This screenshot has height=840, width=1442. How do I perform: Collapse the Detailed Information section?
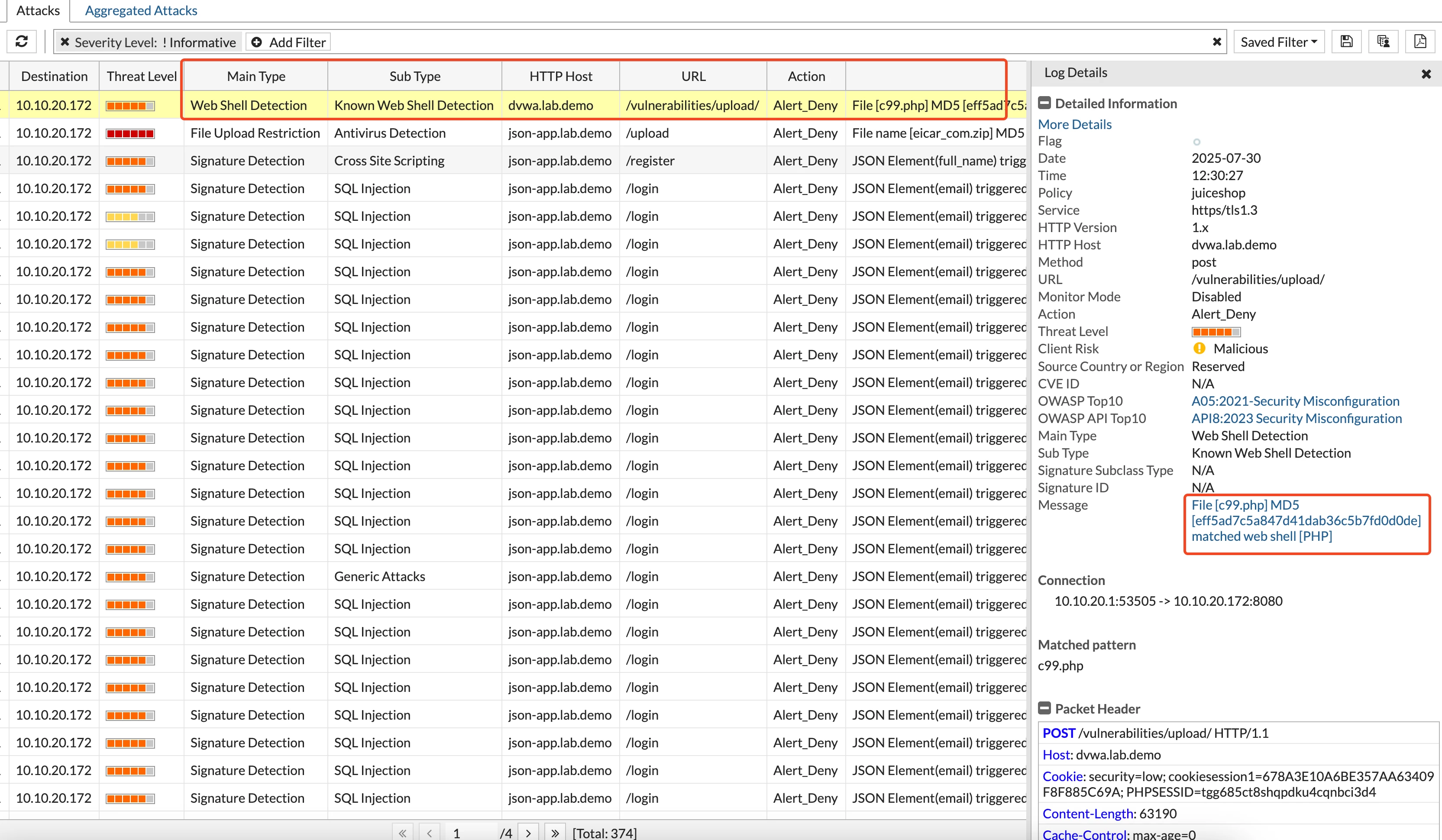pyautogui.click(x=1044, y=103)
